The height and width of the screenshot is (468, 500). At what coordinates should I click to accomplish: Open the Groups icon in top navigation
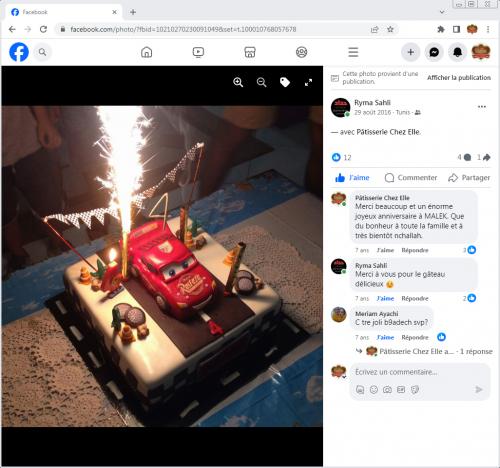click(301, 52)
